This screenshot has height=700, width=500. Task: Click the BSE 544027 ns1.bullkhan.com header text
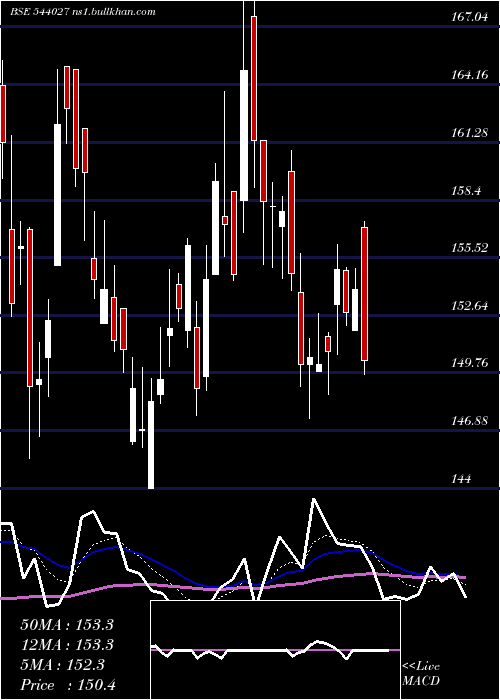[x=83, y=12]
